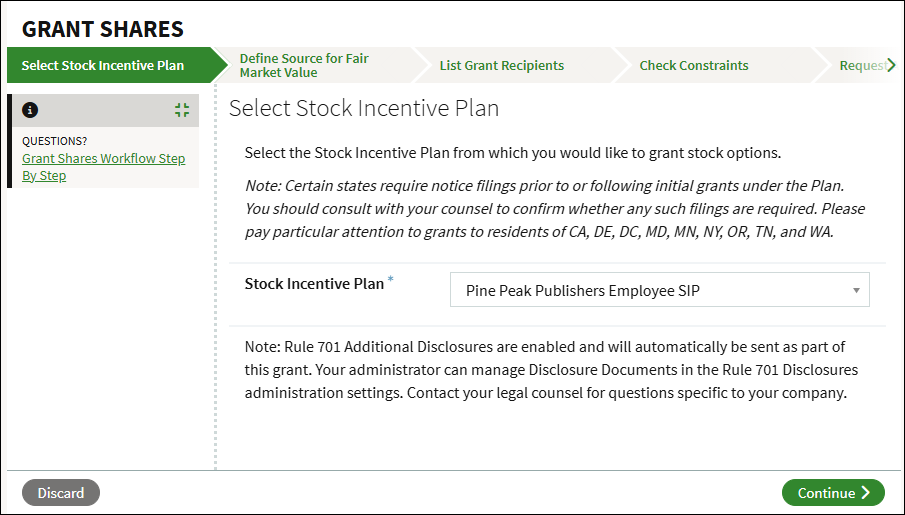
Task: Open Grant Shares Workflow Step By Step link
Action: [103, 167]
